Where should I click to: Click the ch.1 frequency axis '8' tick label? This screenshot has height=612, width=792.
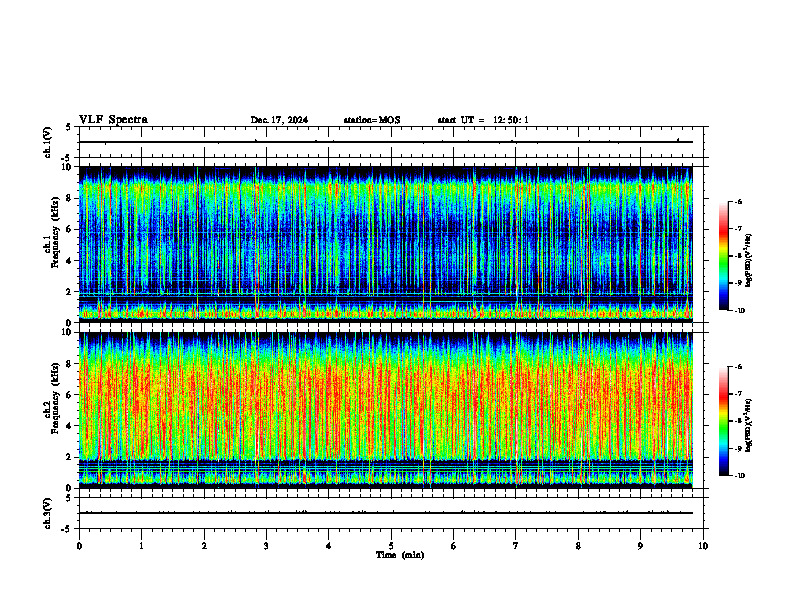(69, 198)
